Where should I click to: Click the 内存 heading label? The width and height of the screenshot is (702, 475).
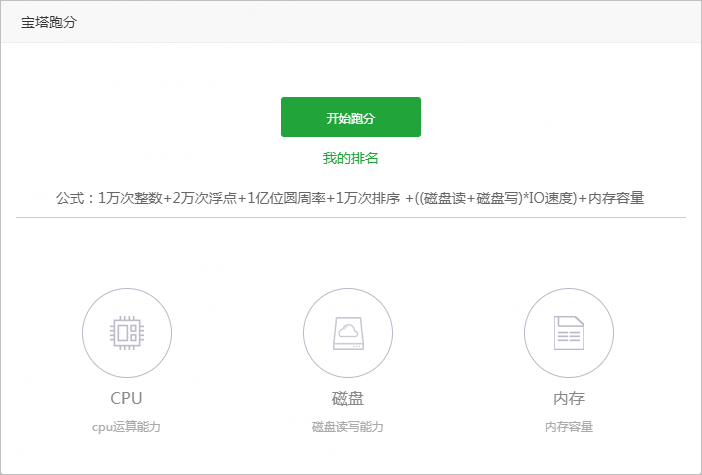click(569, 398)
